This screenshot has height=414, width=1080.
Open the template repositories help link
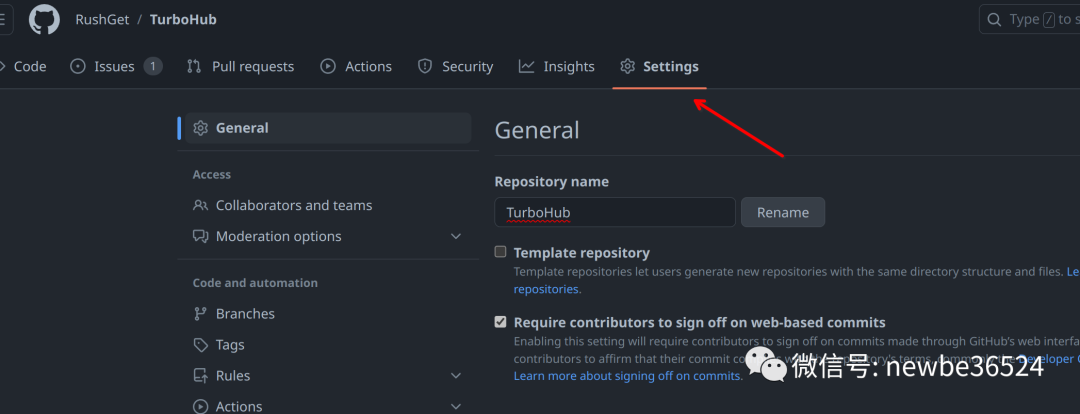[x=546, y=289]
